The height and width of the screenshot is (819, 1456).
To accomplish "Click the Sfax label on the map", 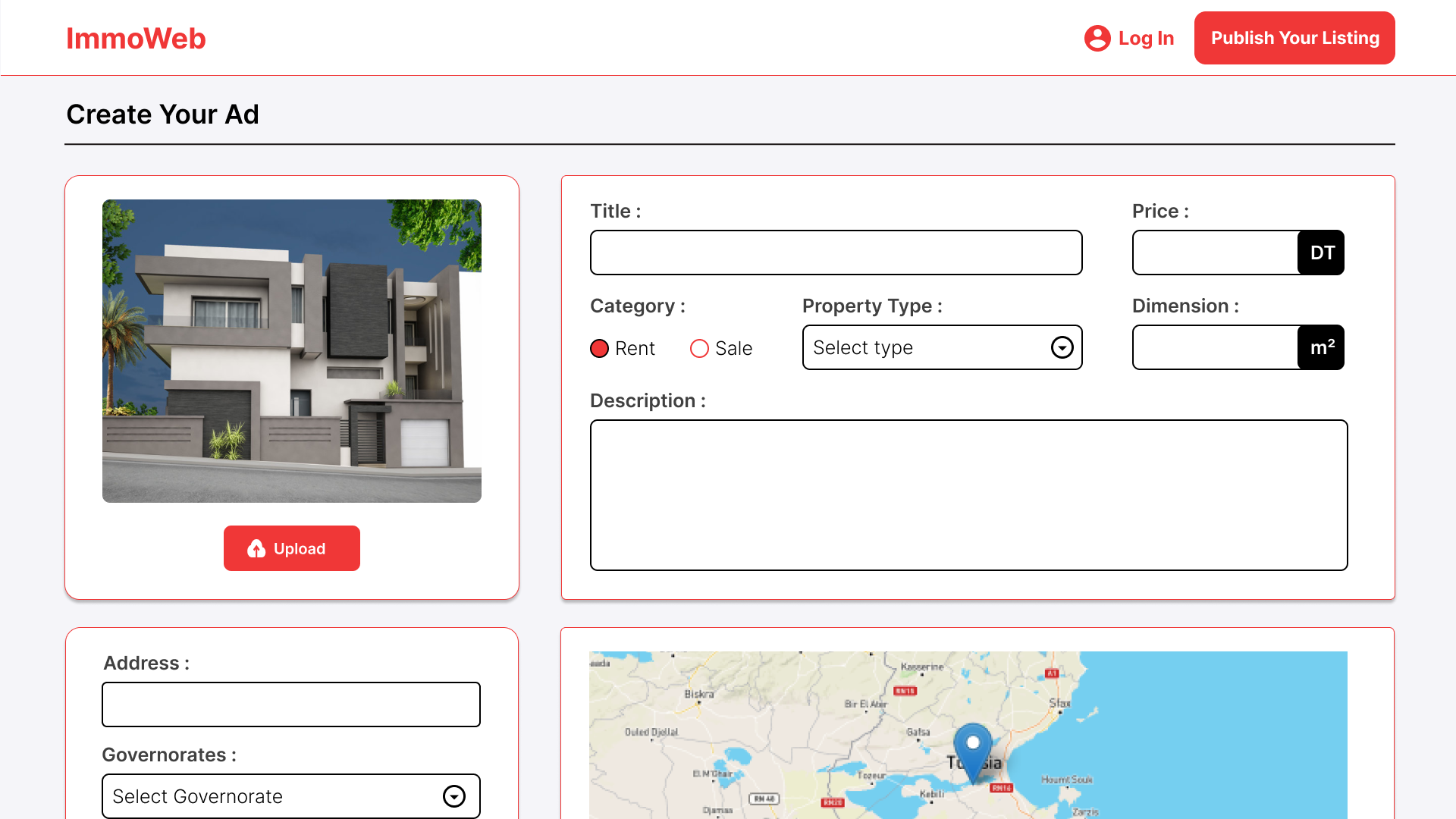I will pos(1059,703).
